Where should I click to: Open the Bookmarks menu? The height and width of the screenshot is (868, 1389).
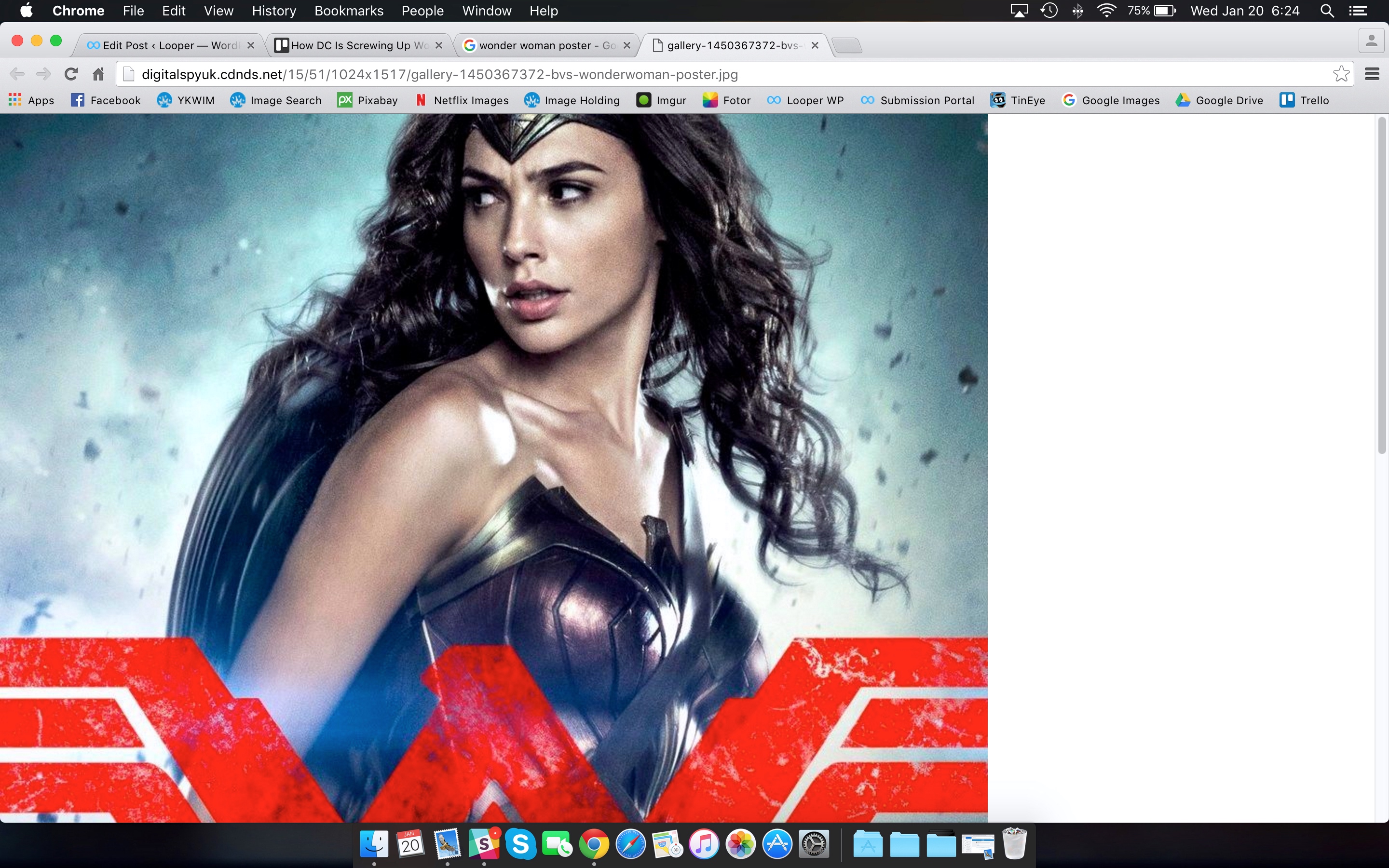tap(348, 11)
